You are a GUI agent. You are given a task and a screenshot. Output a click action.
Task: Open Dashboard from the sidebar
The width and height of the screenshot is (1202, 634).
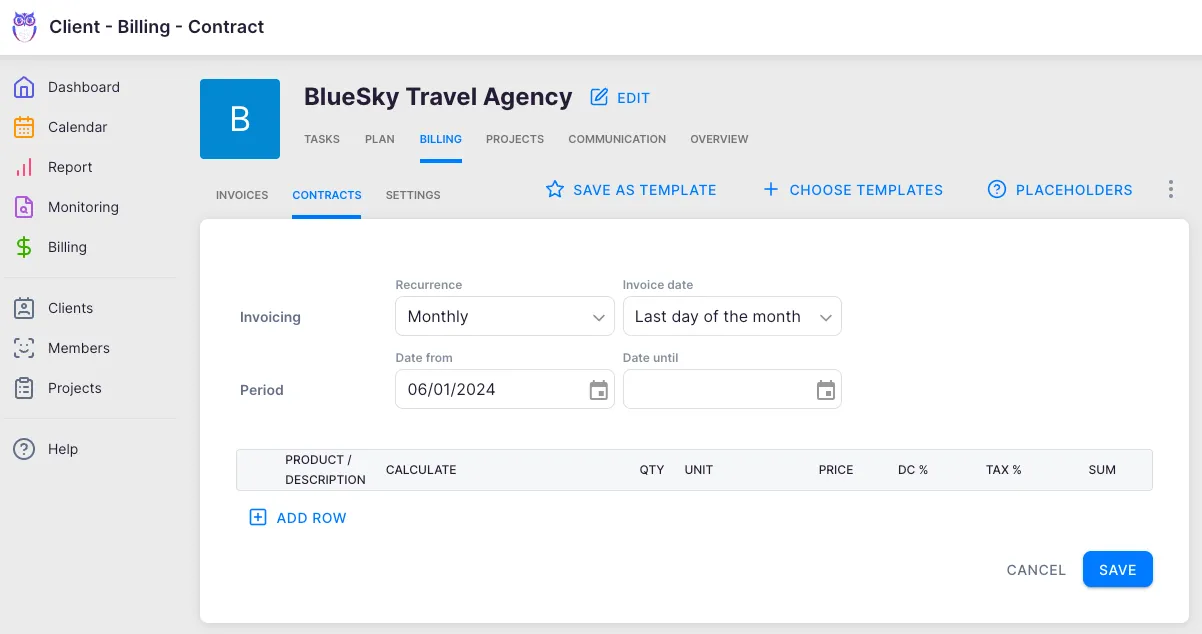[83, 87]
